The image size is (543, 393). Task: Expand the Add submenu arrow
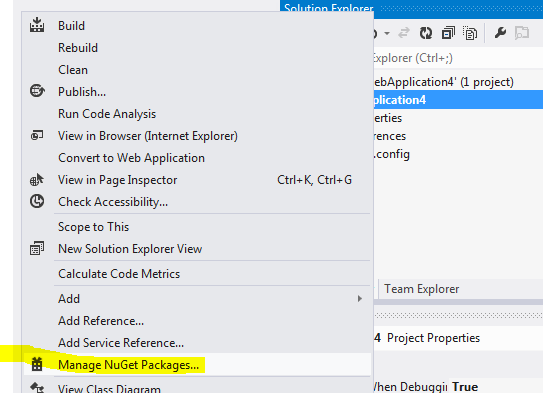click(x=360, y=298)
